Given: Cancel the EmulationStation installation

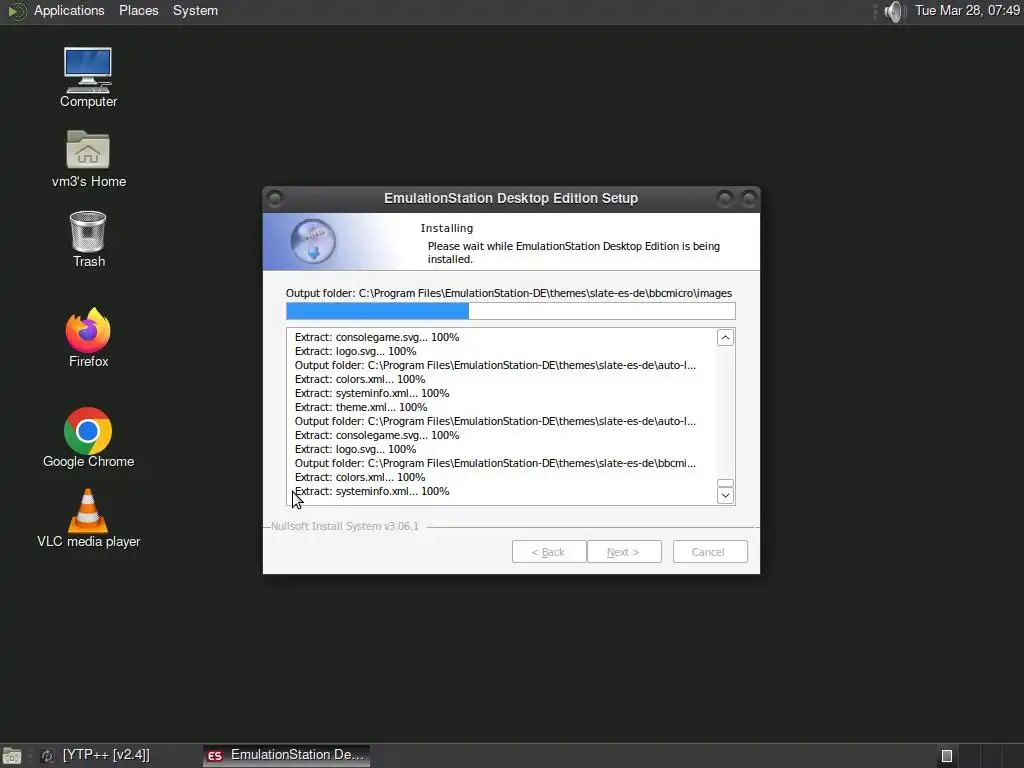Looking at the screenshot, I should (710, 552).
